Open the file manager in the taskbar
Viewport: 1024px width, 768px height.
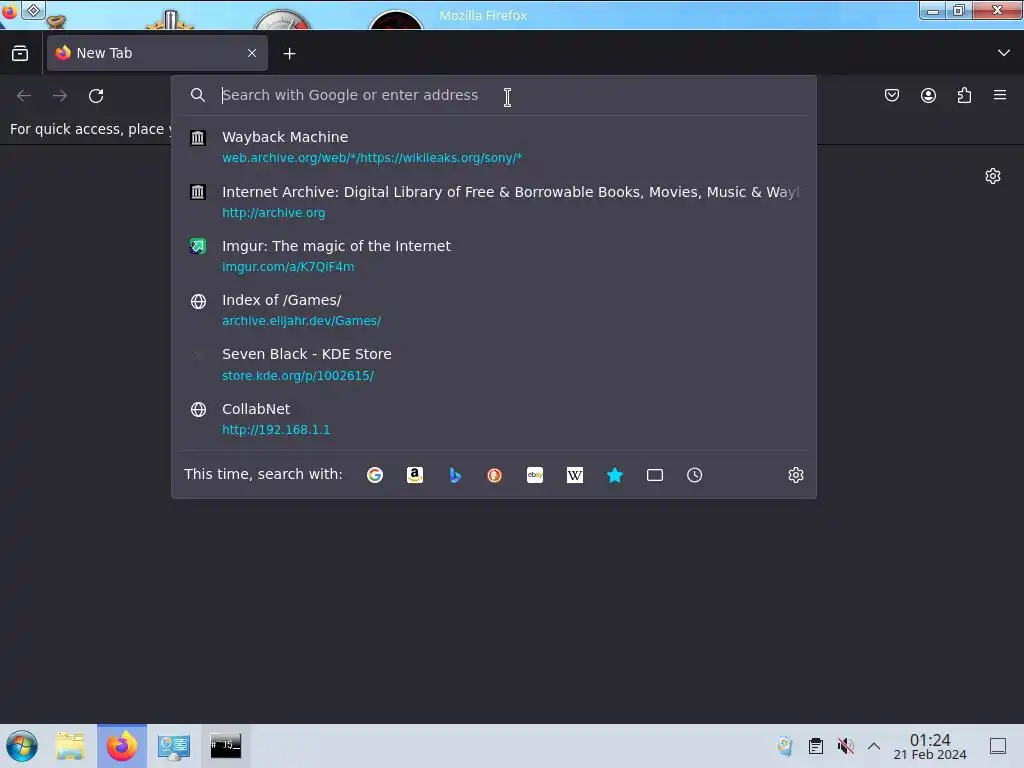click(x=70, y=746)
